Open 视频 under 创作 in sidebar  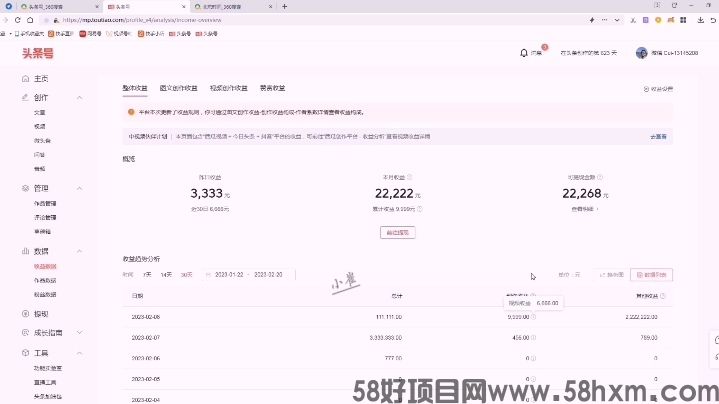tap(40, 127)
